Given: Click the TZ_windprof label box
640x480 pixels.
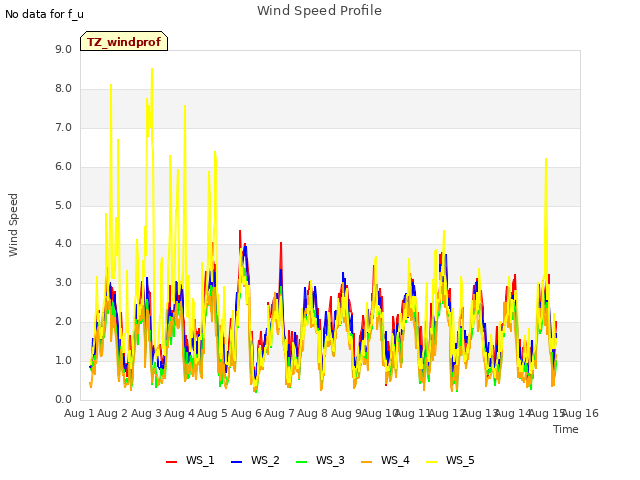Looking at the screenshot, I should coord(124,41).
